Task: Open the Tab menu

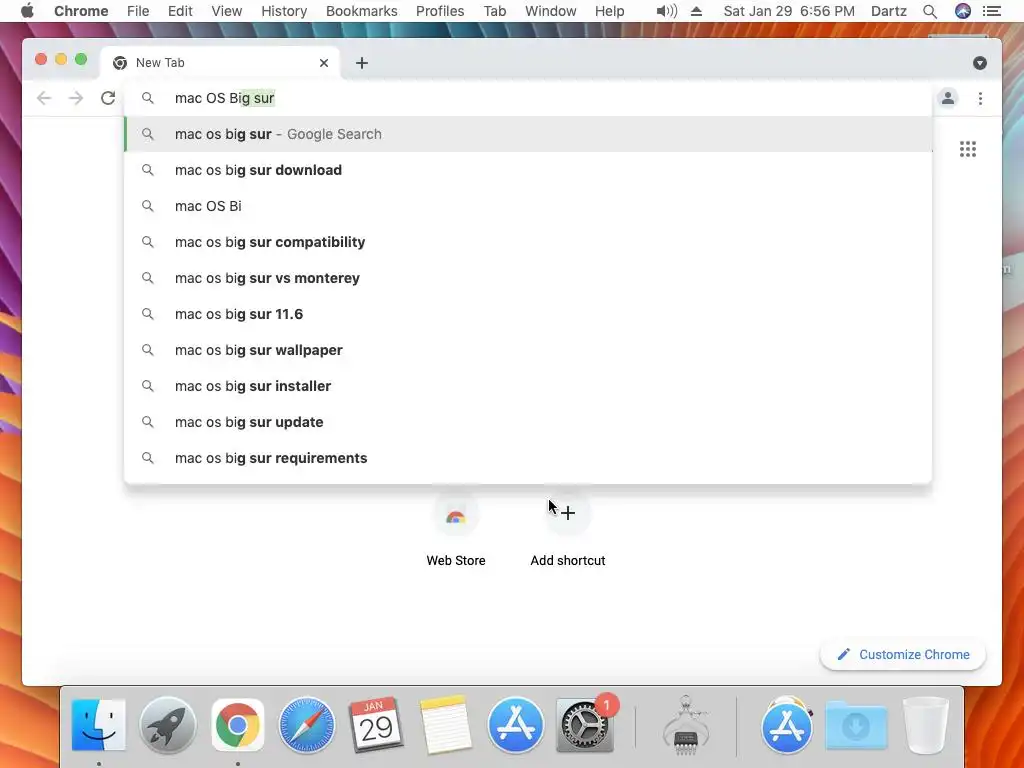Action: pyautogui.click(x=495, y=11)
